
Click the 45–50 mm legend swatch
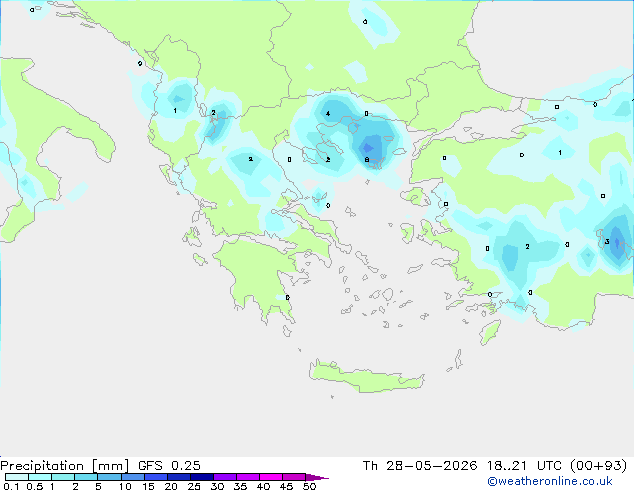click(x=294, y=477)
